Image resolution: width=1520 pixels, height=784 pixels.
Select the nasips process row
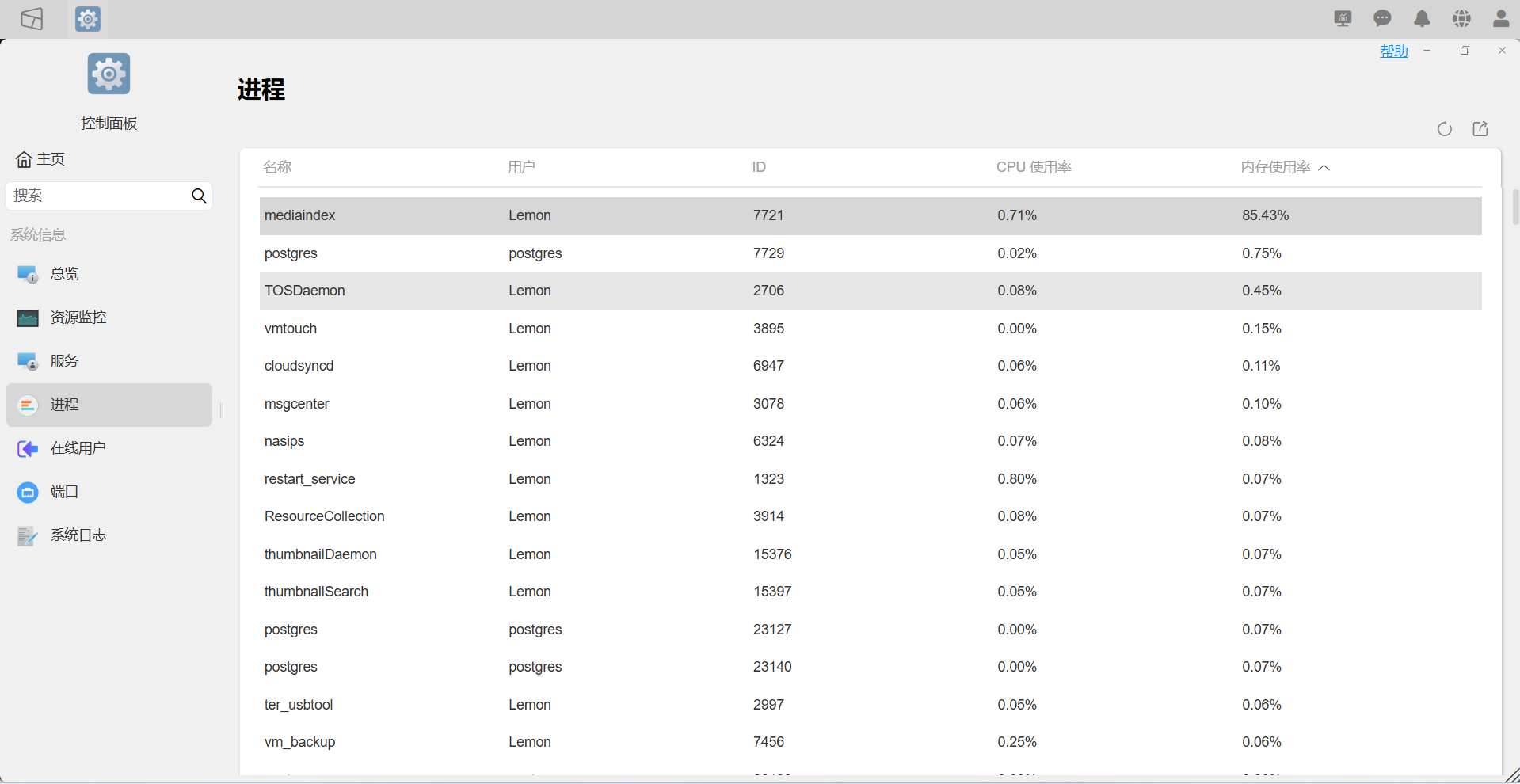[x=870, y=441]
